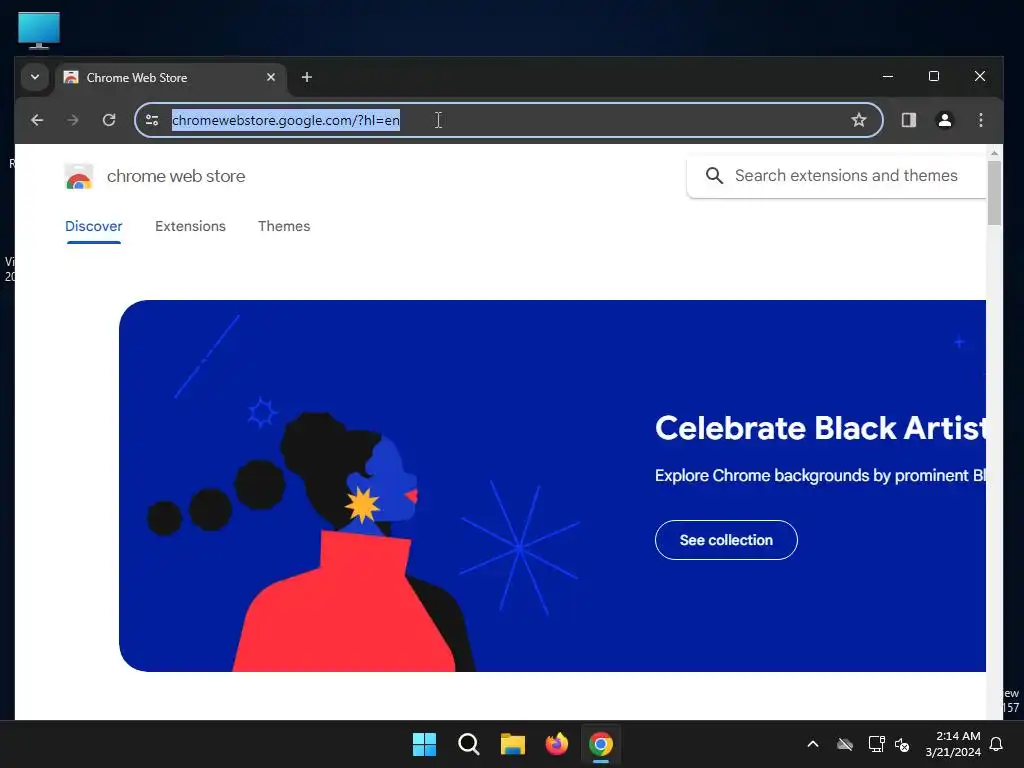Open the This PC desktop icon
Screen dimensions: 1024x768
[x=39, y=30]
